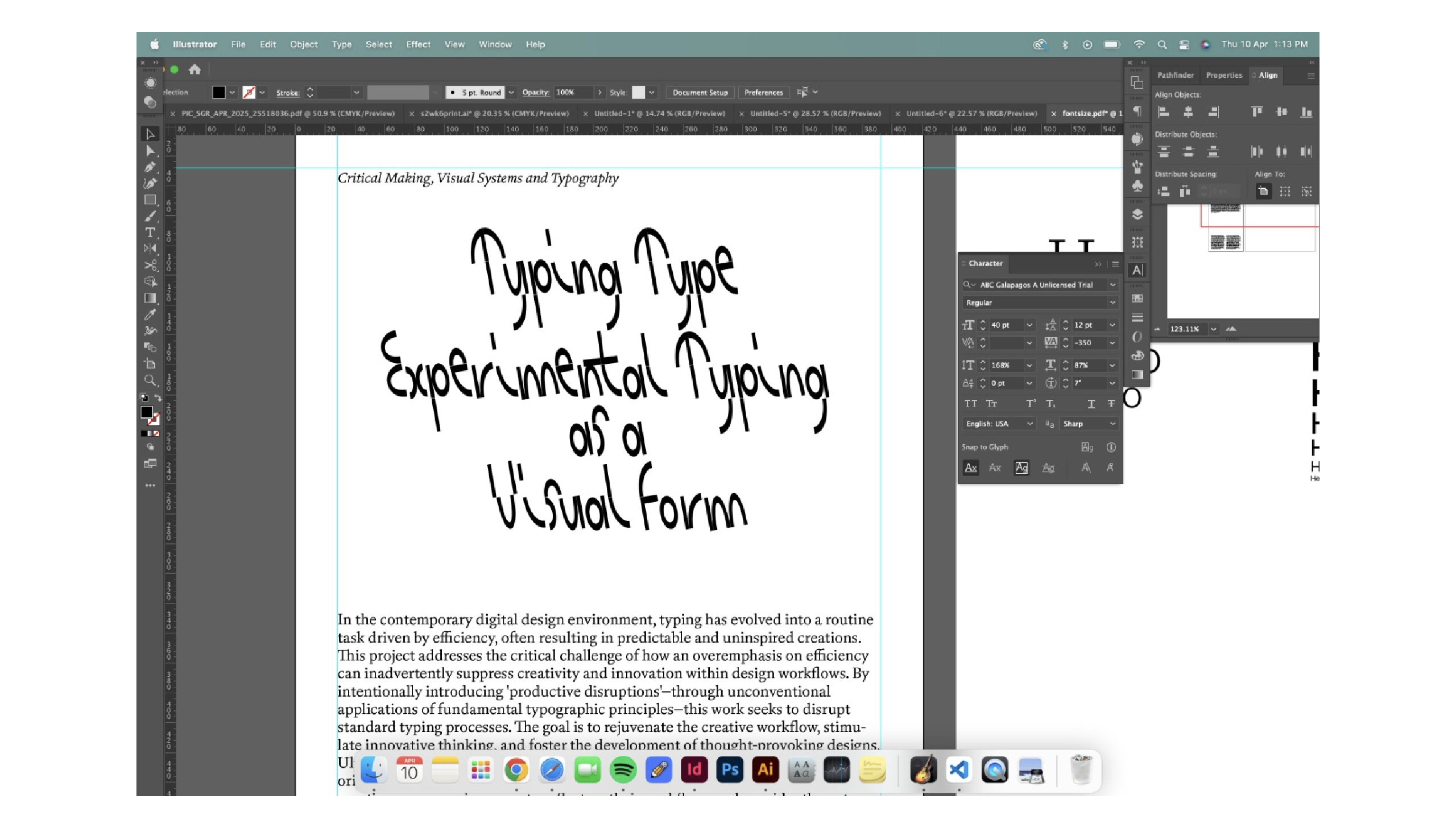This screenshot has height=828, width=1456.
Task: Click the Document Setup button
Action: pyautogui.click(x=700, y=92)
